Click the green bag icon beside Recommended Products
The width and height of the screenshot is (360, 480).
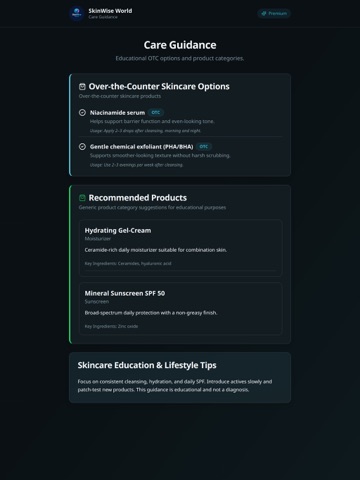82,198
